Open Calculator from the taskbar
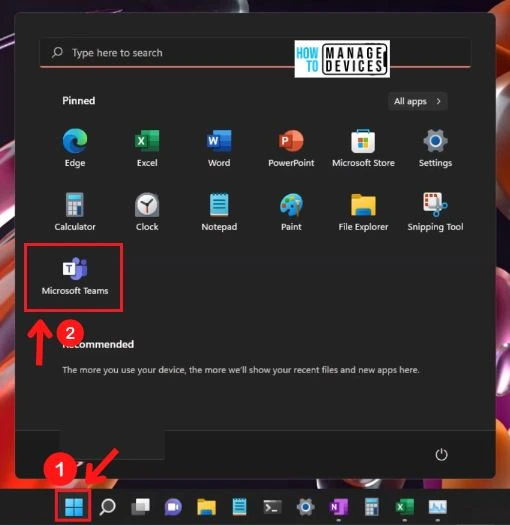Viewport: 510px width, 525px height. click(x=372, y=507)
